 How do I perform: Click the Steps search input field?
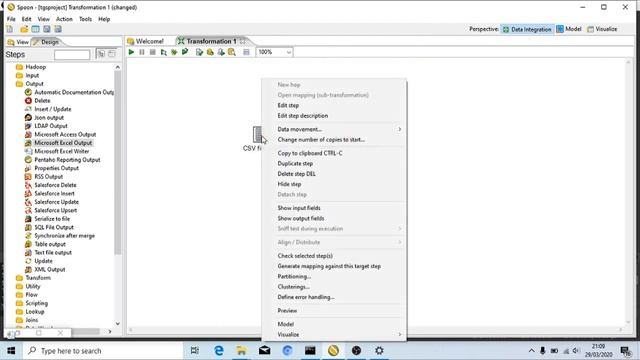(72, 55)
